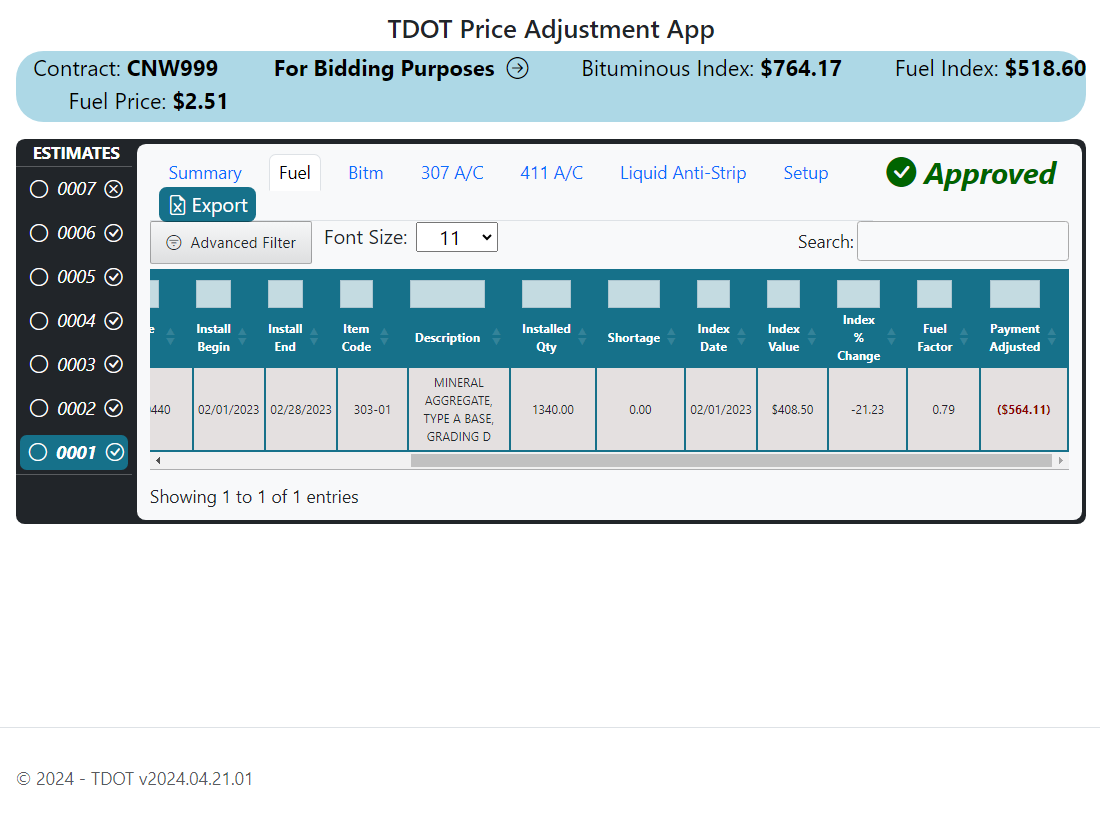Open the 411 A/C tab
The height and width of the screenshot is (826, 1100).
pos(551,173)
